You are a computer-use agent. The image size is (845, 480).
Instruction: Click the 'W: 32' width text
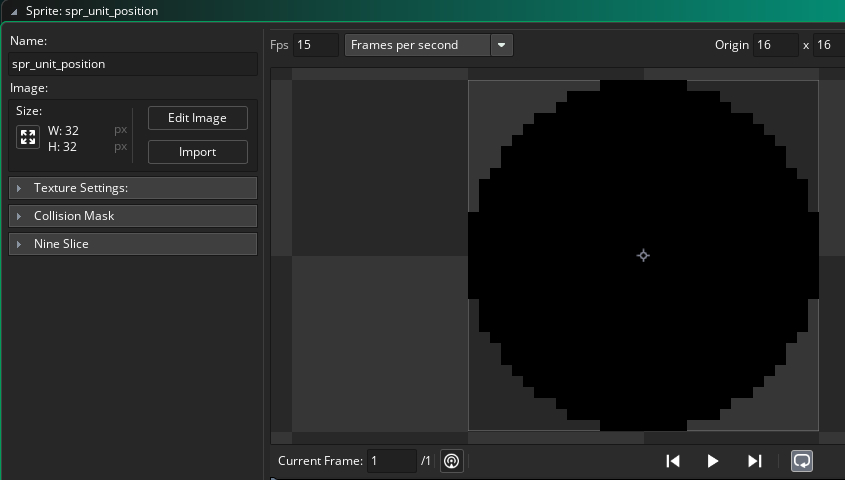coord(63,131)
